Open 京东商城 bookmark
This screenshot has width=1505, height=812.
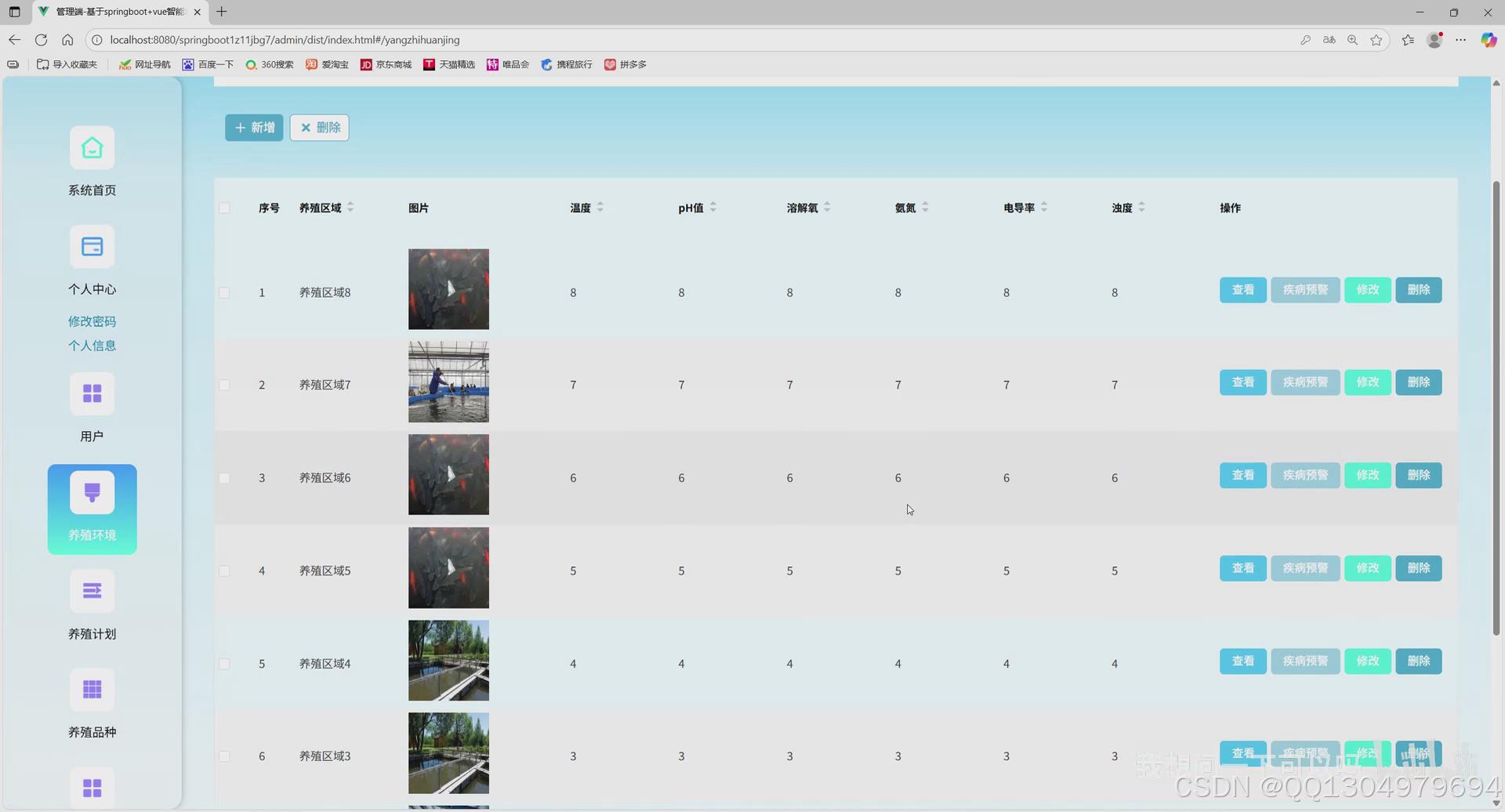click(386, 64)
